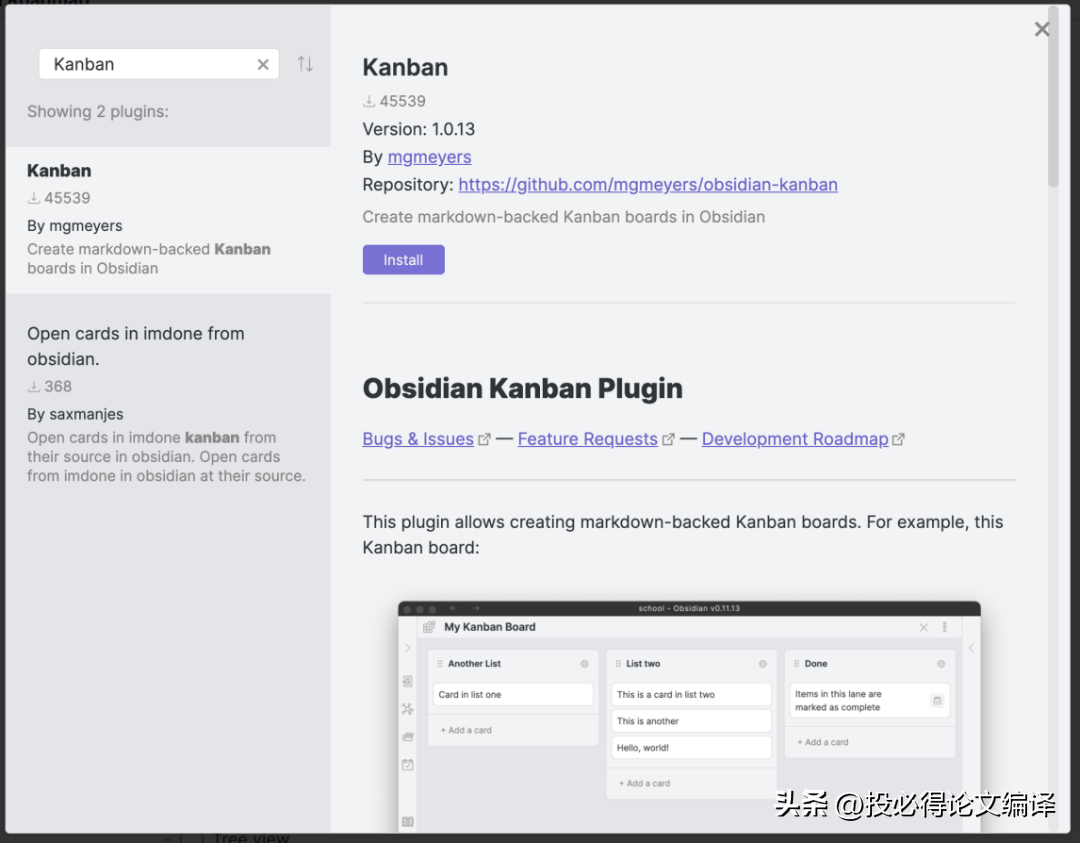The height and width of the screenshot is (843, 1080).
Task: Close the community plugins dialog
Action: [x=1041, y=29]
